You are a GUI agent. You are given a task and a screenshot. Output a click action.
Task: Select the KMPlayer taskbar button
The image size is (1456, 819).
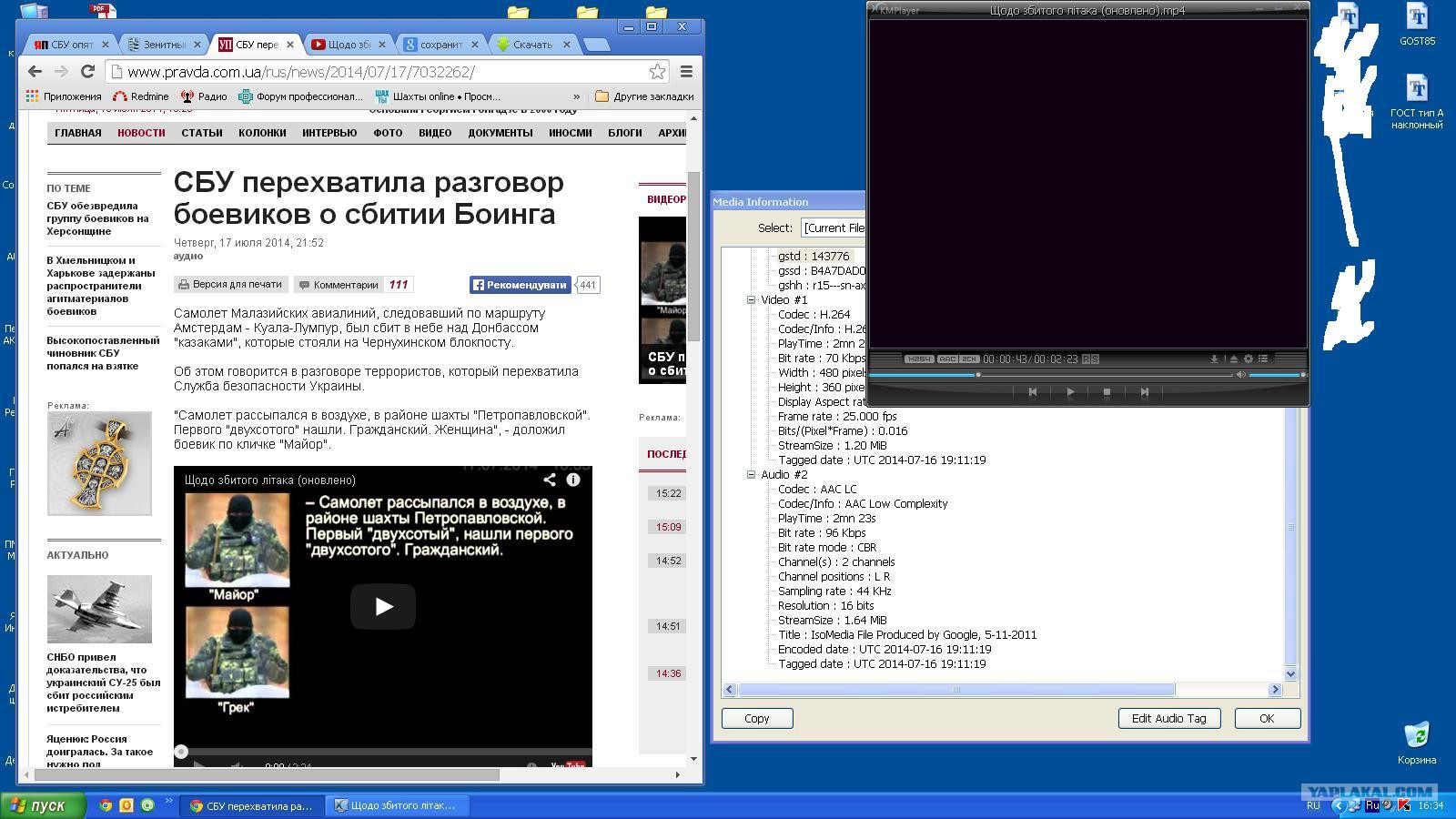pyautogui.click(x=397, y=805)
